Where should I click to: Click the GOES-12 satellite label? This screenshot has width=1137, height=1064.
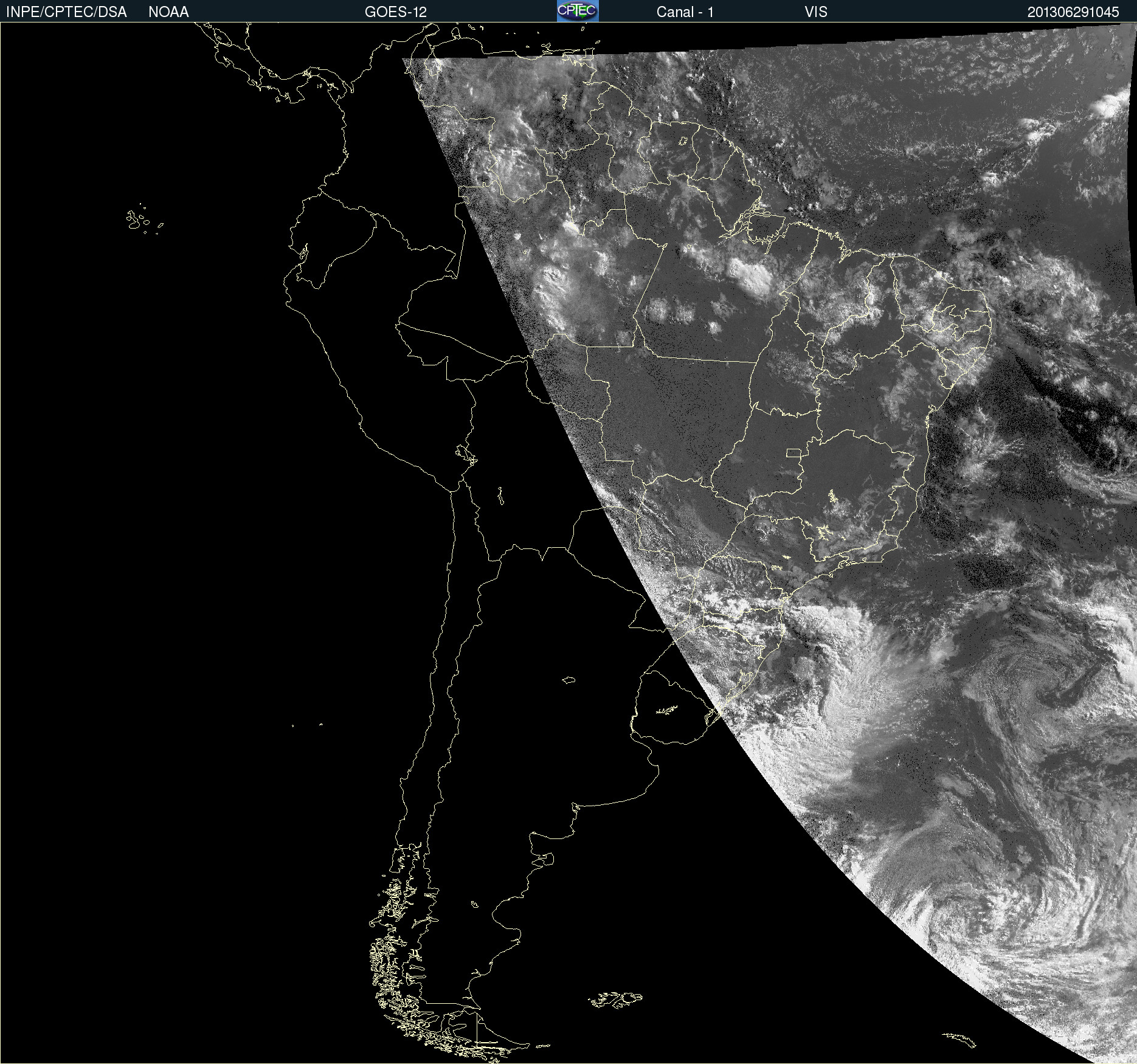coord(396,12)
